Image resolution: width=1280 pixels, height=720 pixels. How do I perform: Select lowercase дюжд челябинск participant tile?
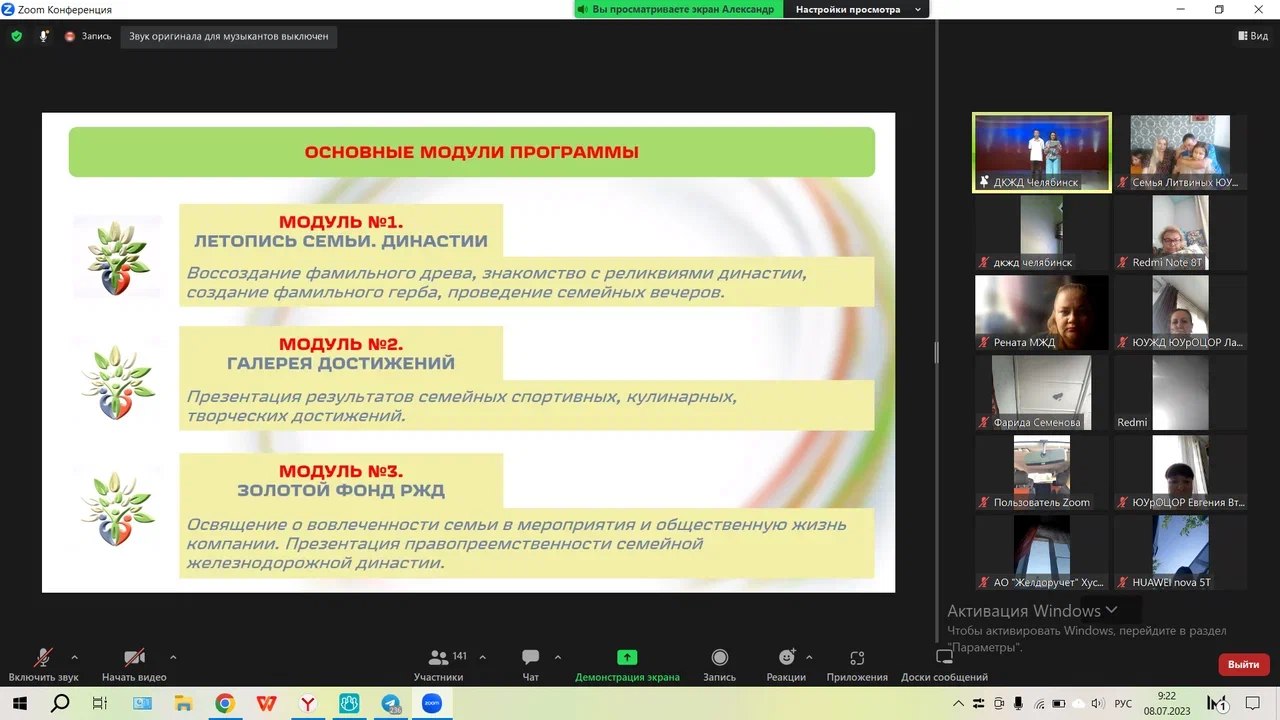point(1042,232)
